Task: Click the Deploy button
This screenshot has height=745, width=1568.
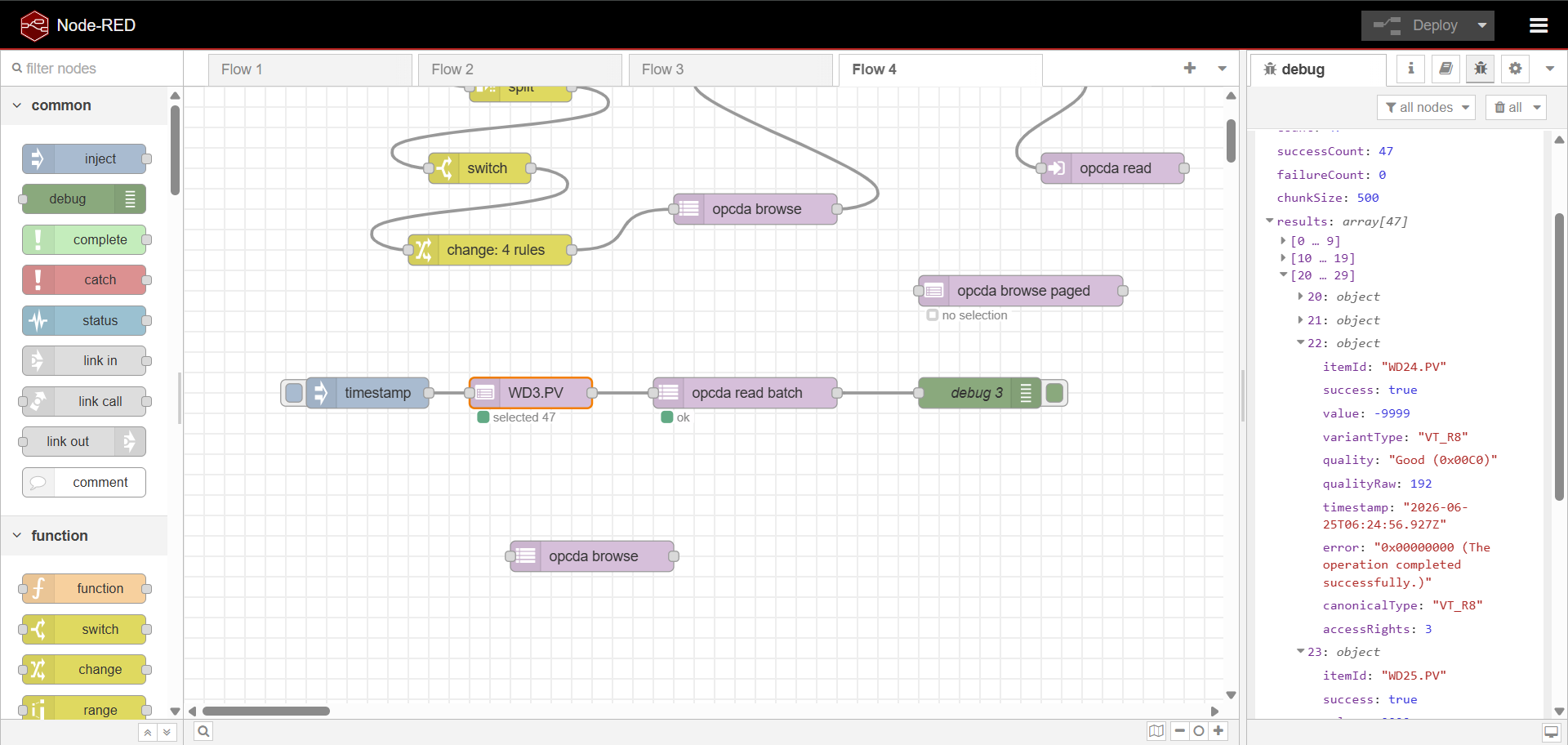Action: coord(1416,25)
